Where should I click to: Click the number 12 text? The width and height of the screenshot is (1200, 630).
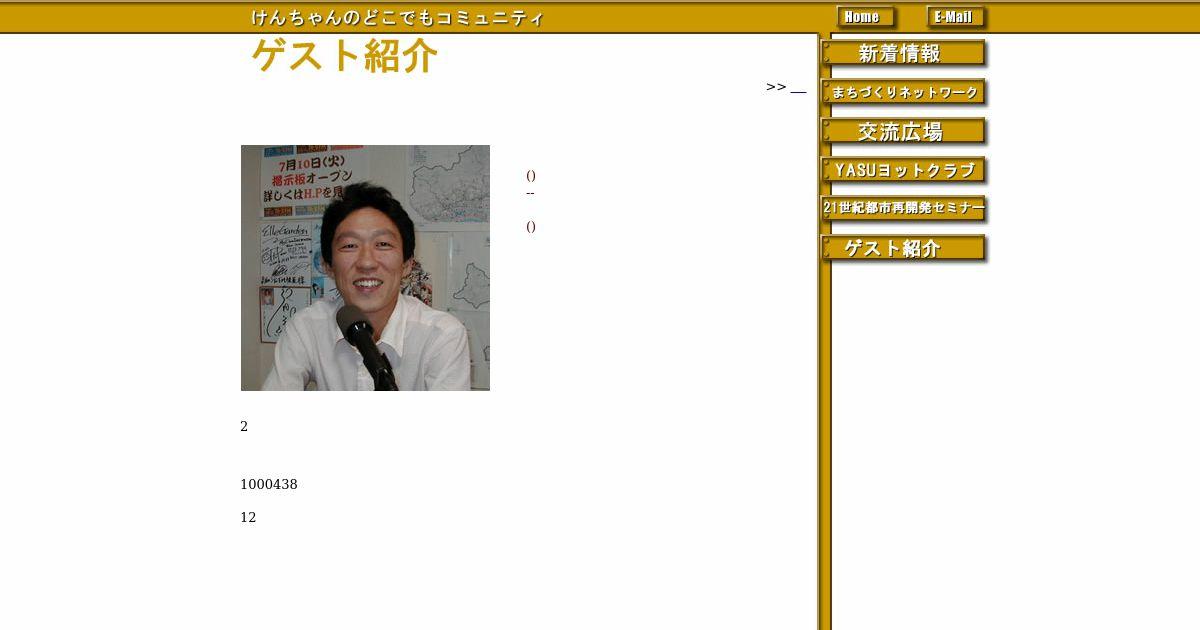[x=248, y=518]
